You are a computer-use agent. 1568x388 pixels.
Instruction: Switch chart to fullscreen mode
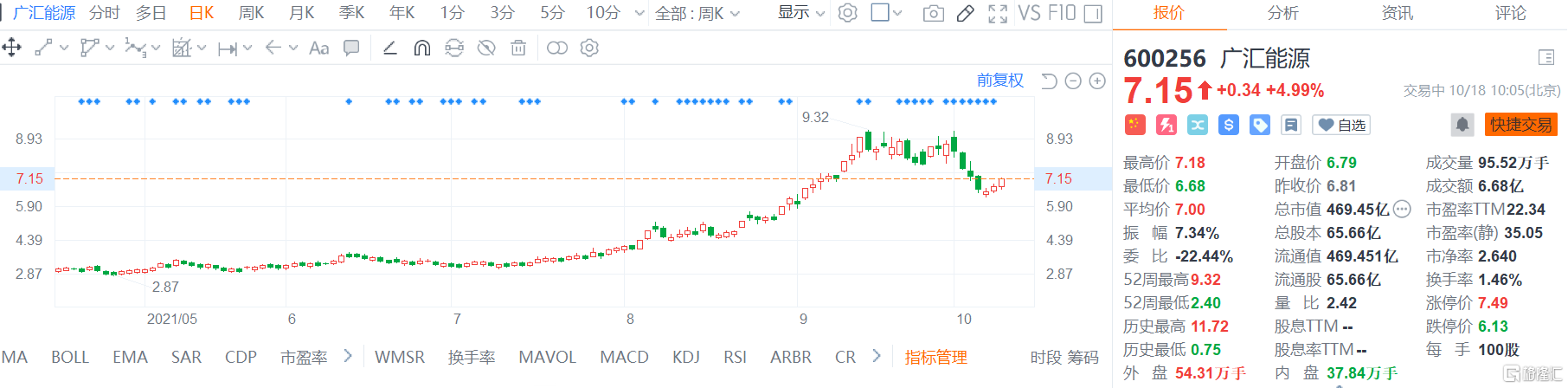pos(998,13)
